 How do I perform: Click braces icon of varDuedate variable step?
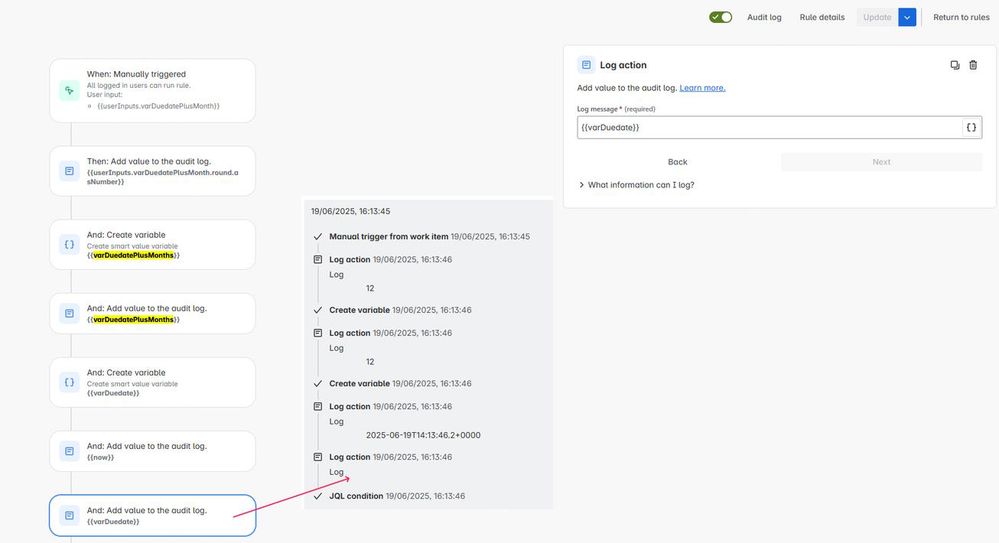click(x=69, y=382)
